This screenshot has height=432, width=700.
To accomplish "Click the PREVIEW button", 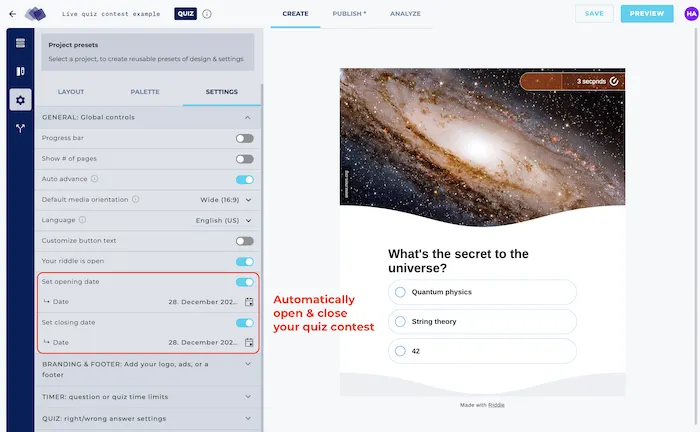I will click(x=647, y=14).
